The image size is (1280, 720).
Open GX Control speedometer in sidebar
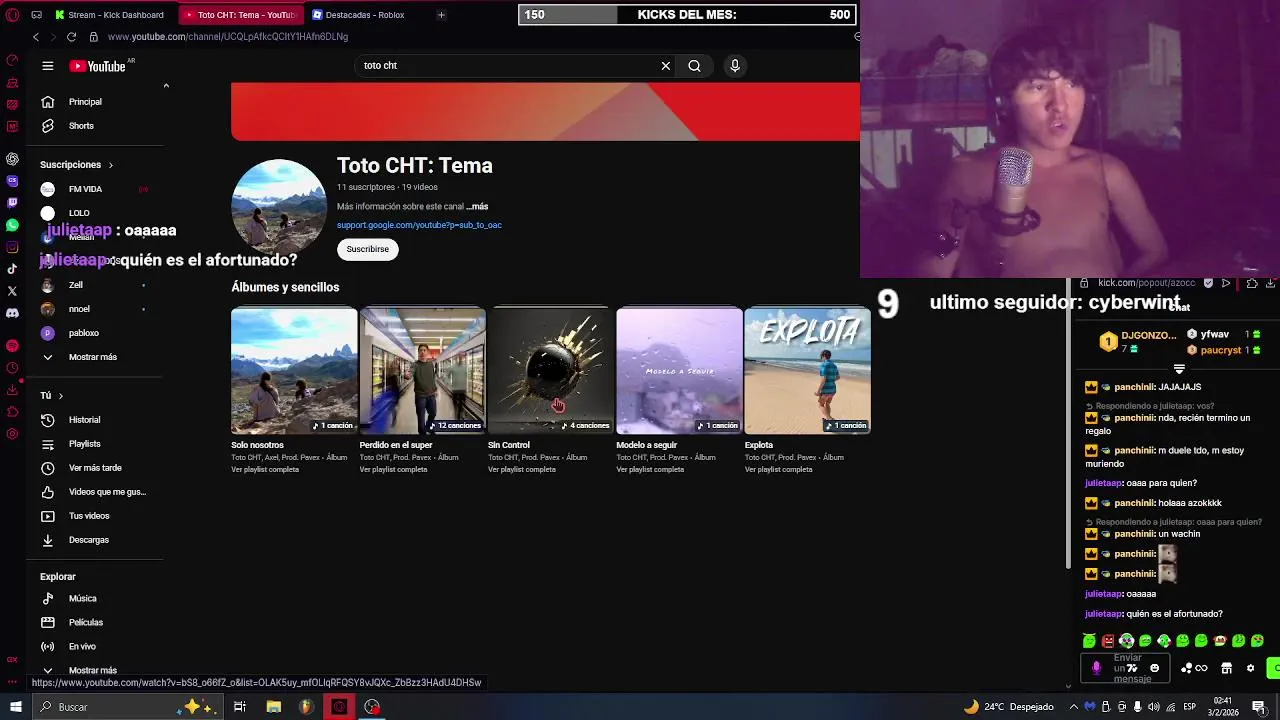12,60
